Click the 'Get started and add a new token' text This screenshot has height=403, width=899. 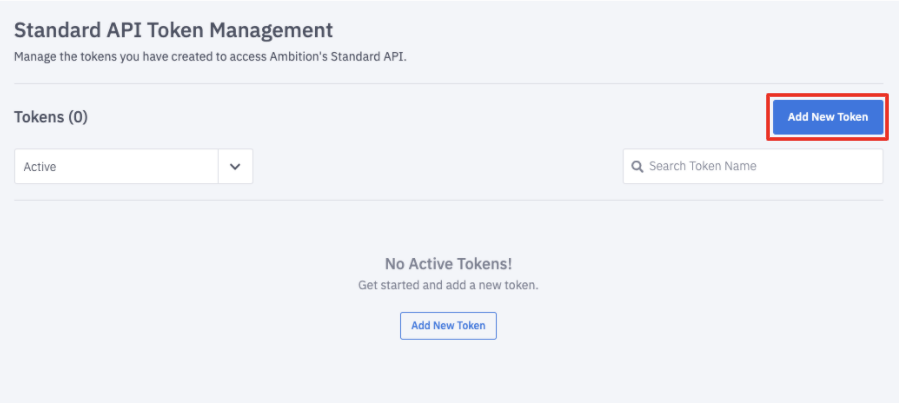[x=448, y=285]
